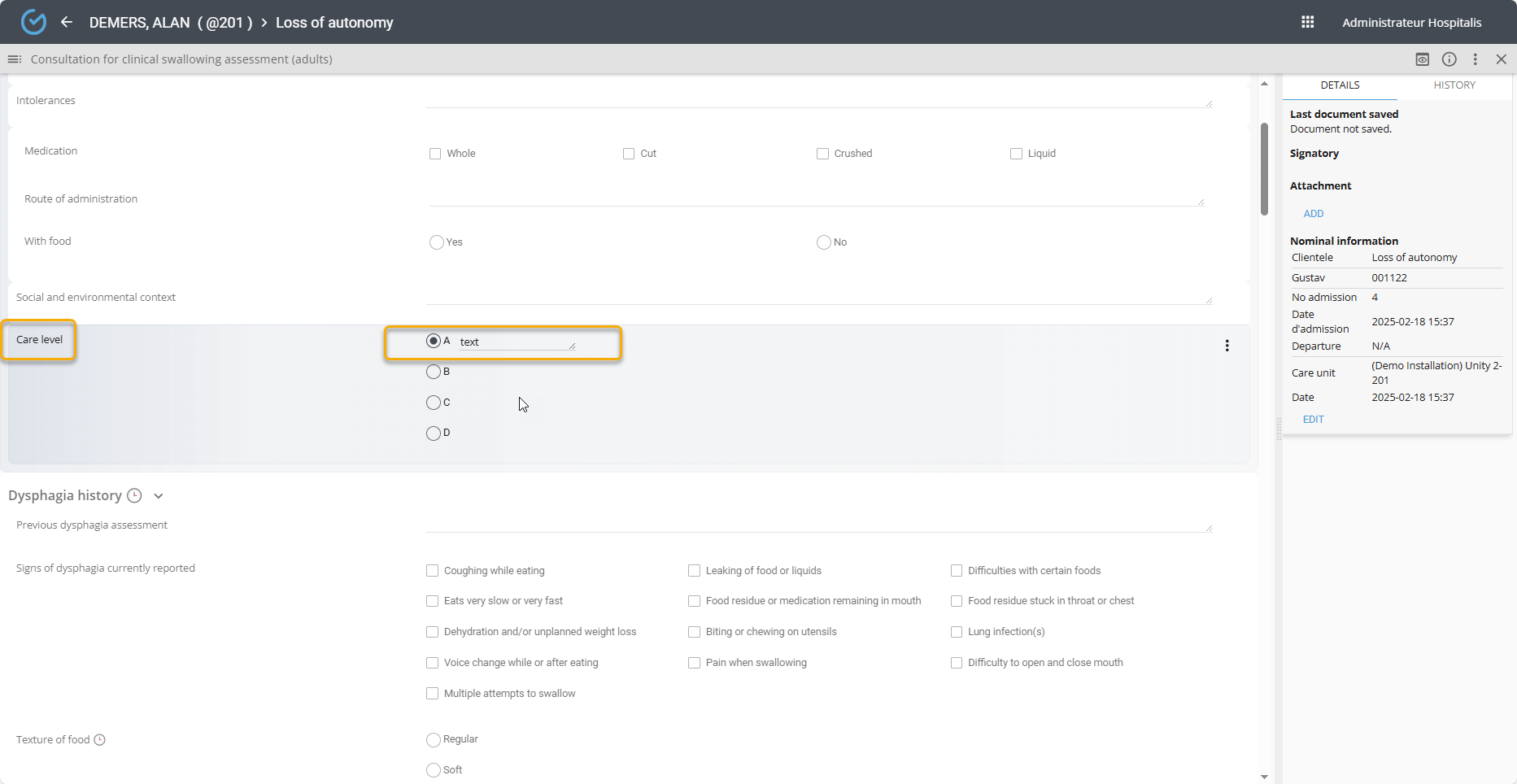1517x784 pixels.
Task: Click EDIT under Nominal information
Action: [x=1313, y=420]
